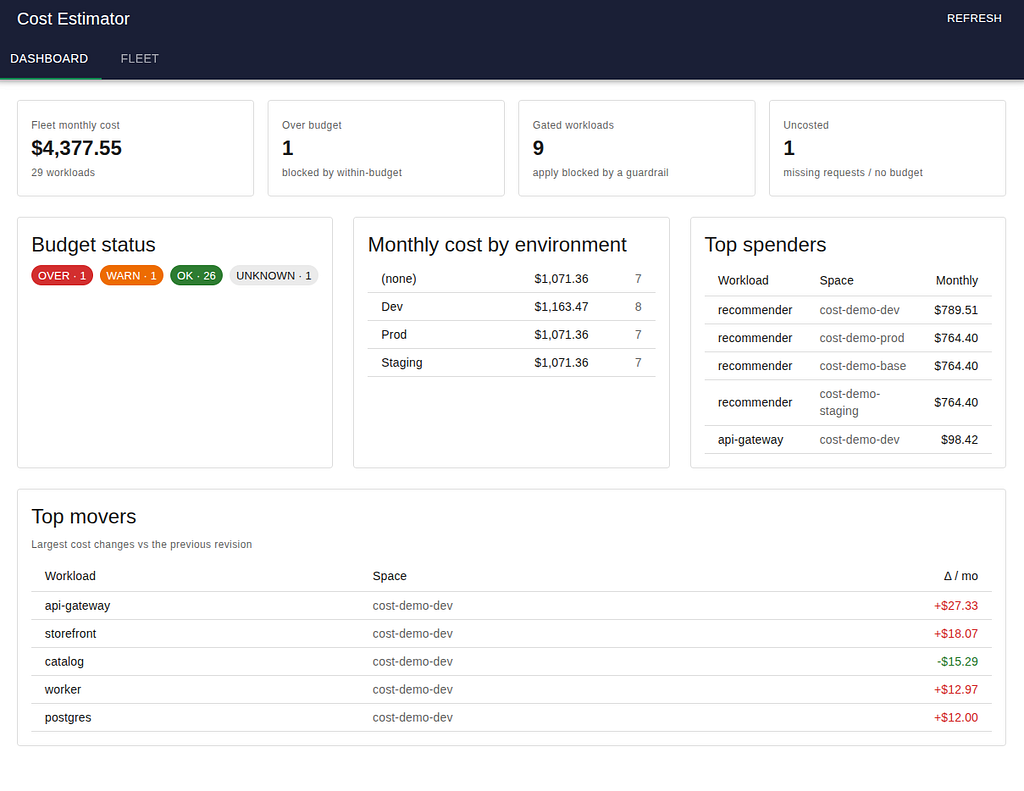Click 'Largest cost changes vs the previous revision'
Screen dimensions: 1024x791
point(142,545)
